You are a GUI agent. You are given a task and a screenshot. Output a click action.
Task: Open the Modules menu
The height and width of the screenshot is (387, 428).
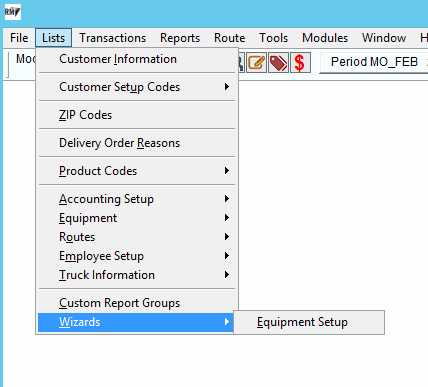pos(325,38)
